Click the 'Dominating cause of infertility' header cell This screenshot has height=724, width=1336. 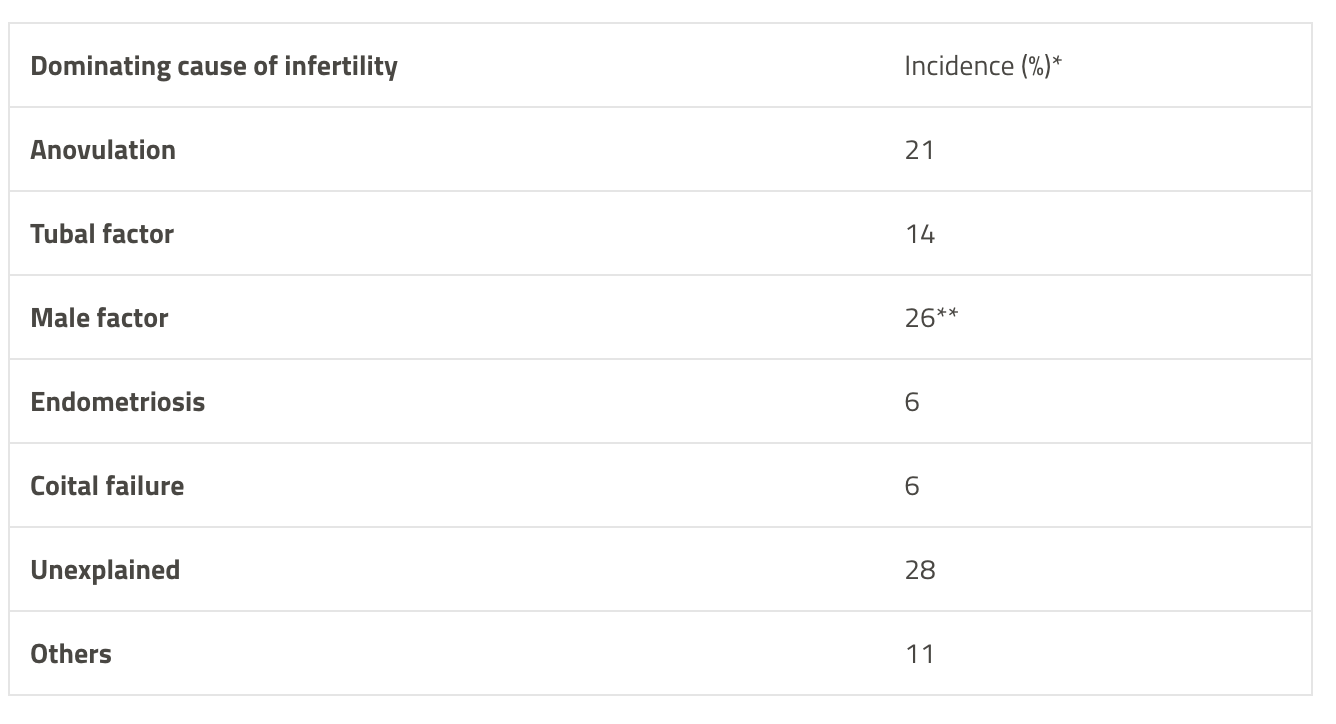(214, 66)
